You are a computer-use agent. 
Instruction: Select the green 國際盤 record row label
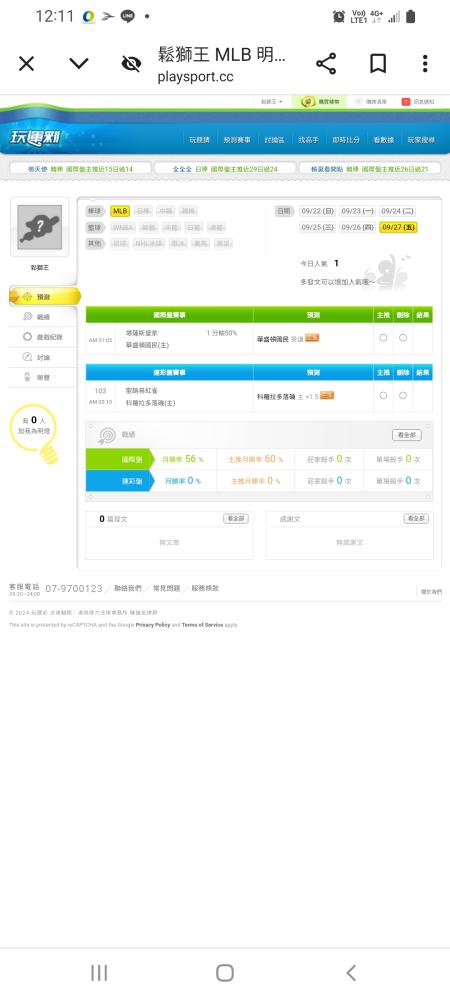(119, 459)
